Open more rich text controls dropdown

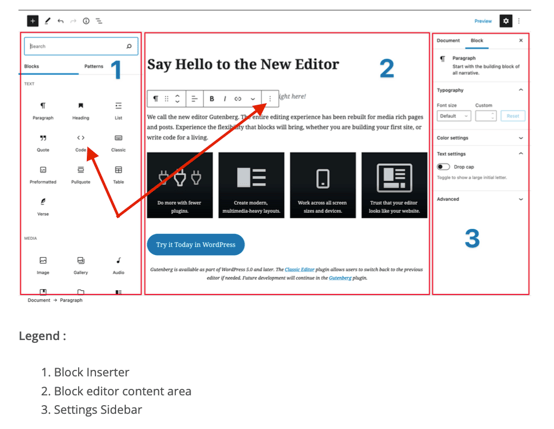253,99
